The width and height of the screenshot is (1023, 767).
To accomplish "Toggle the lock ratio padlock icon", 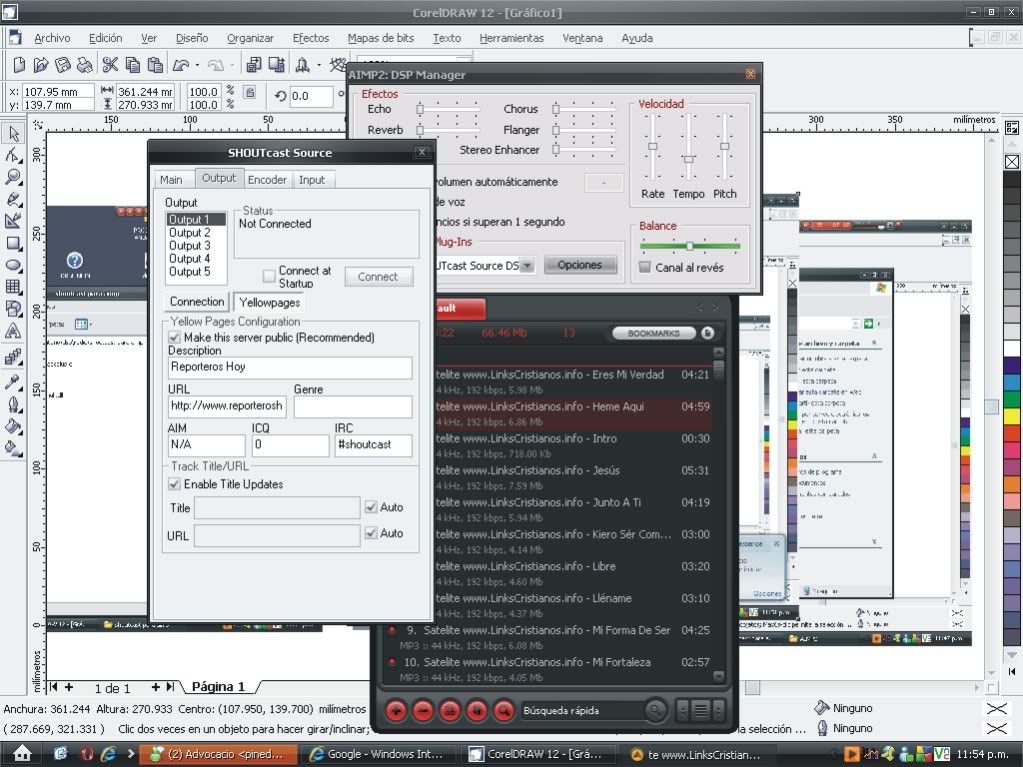I will point(249,92).
